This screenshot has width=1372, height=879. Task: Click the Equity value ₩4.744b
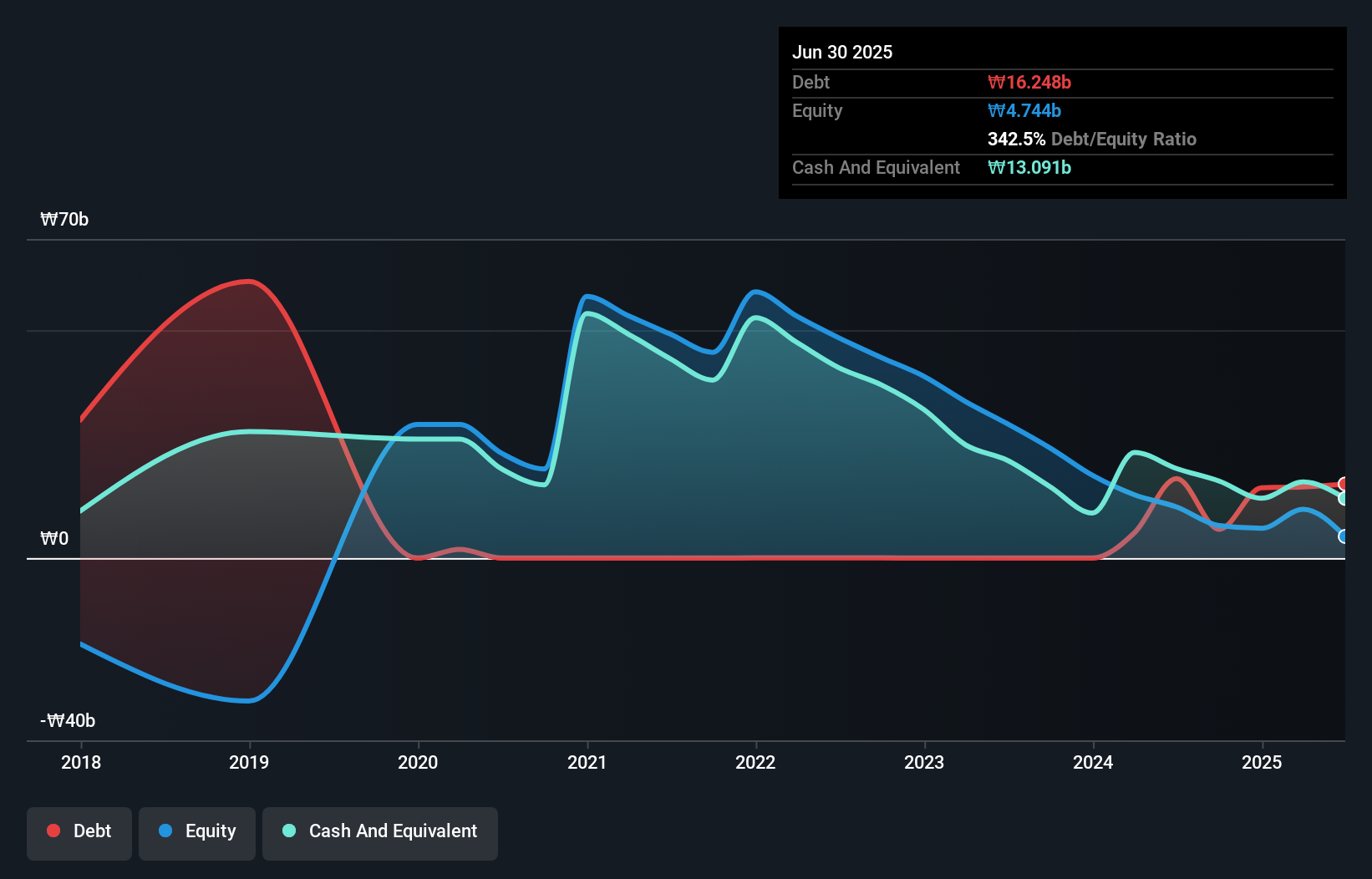(x=1024, y=110)
